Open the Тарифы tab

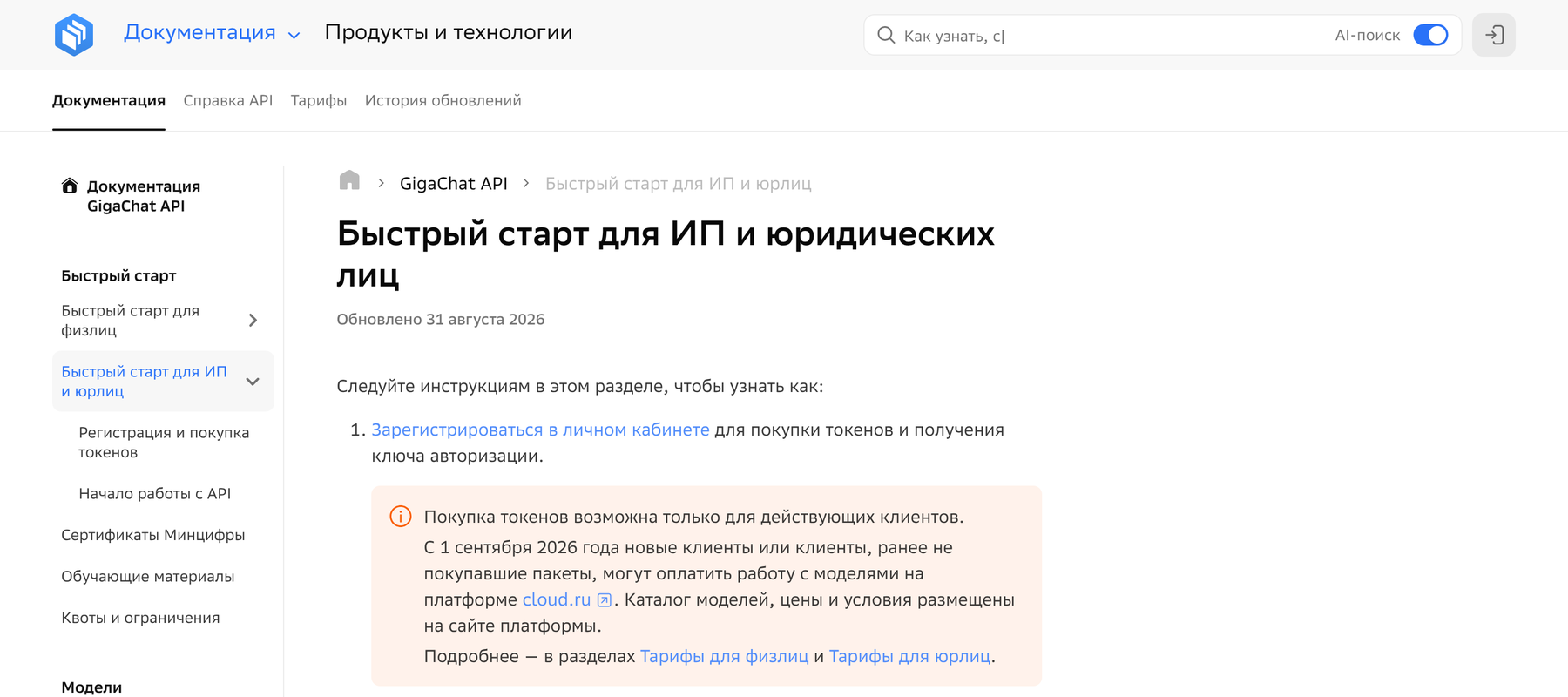pyautogui.click(x=319, y=100)
